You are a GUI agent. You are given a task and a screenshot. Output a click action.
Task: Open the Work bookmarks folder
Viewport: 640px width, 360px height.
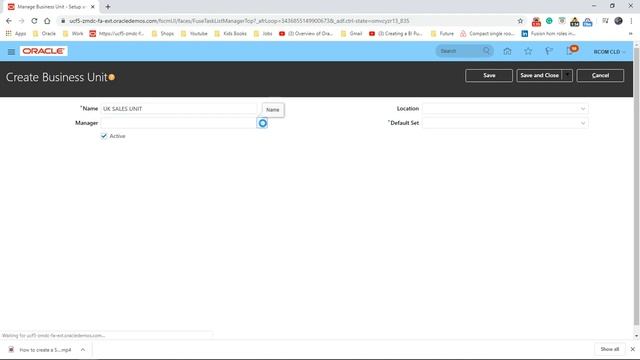click(x=73, y=33)
